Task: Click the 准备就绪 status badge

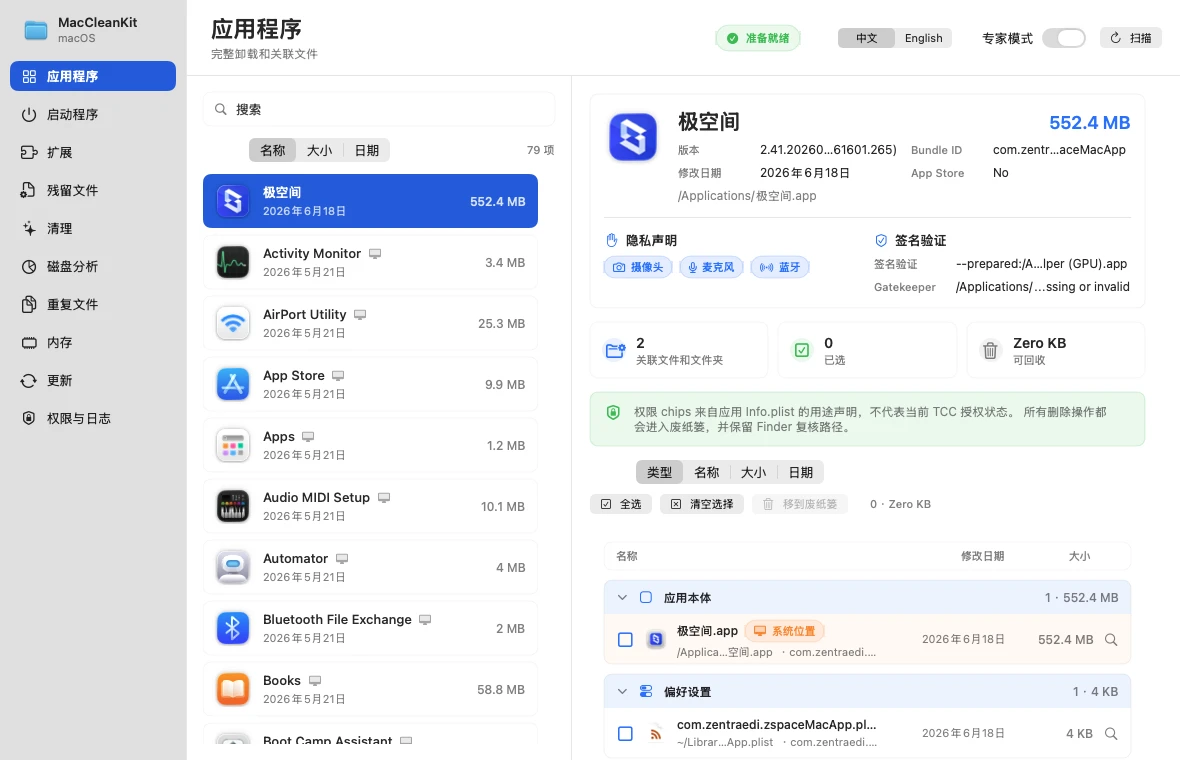Action: click(758, 38)
